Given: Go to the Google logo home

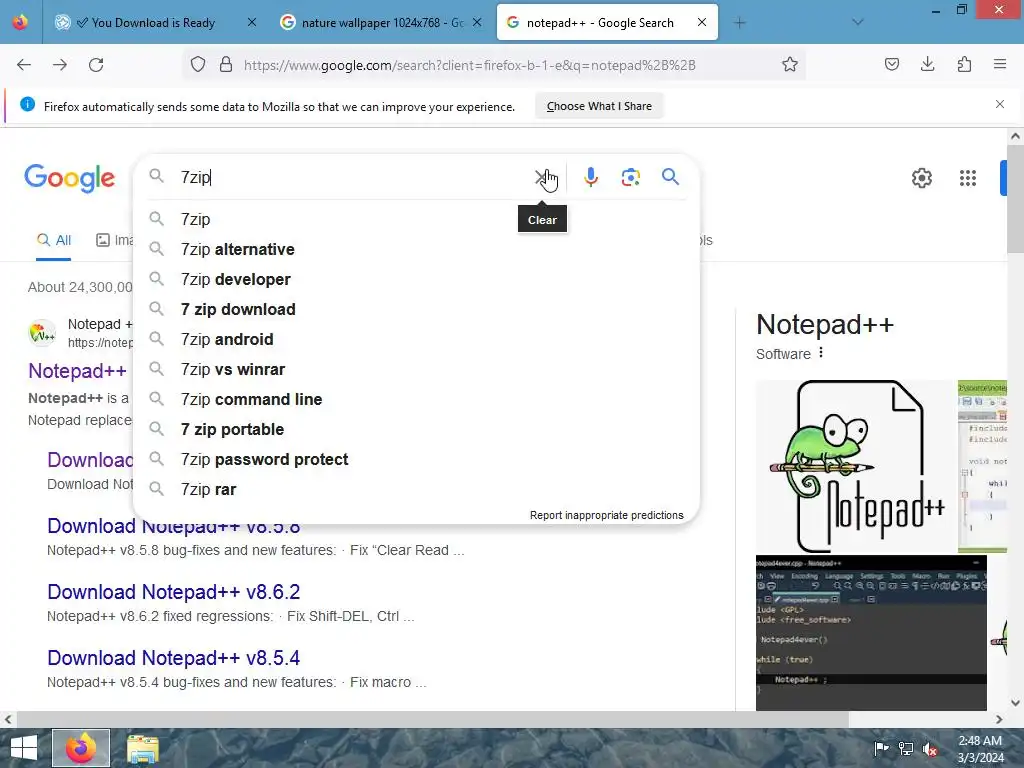Looking at the screenshot, I should [x=69, y=178].
